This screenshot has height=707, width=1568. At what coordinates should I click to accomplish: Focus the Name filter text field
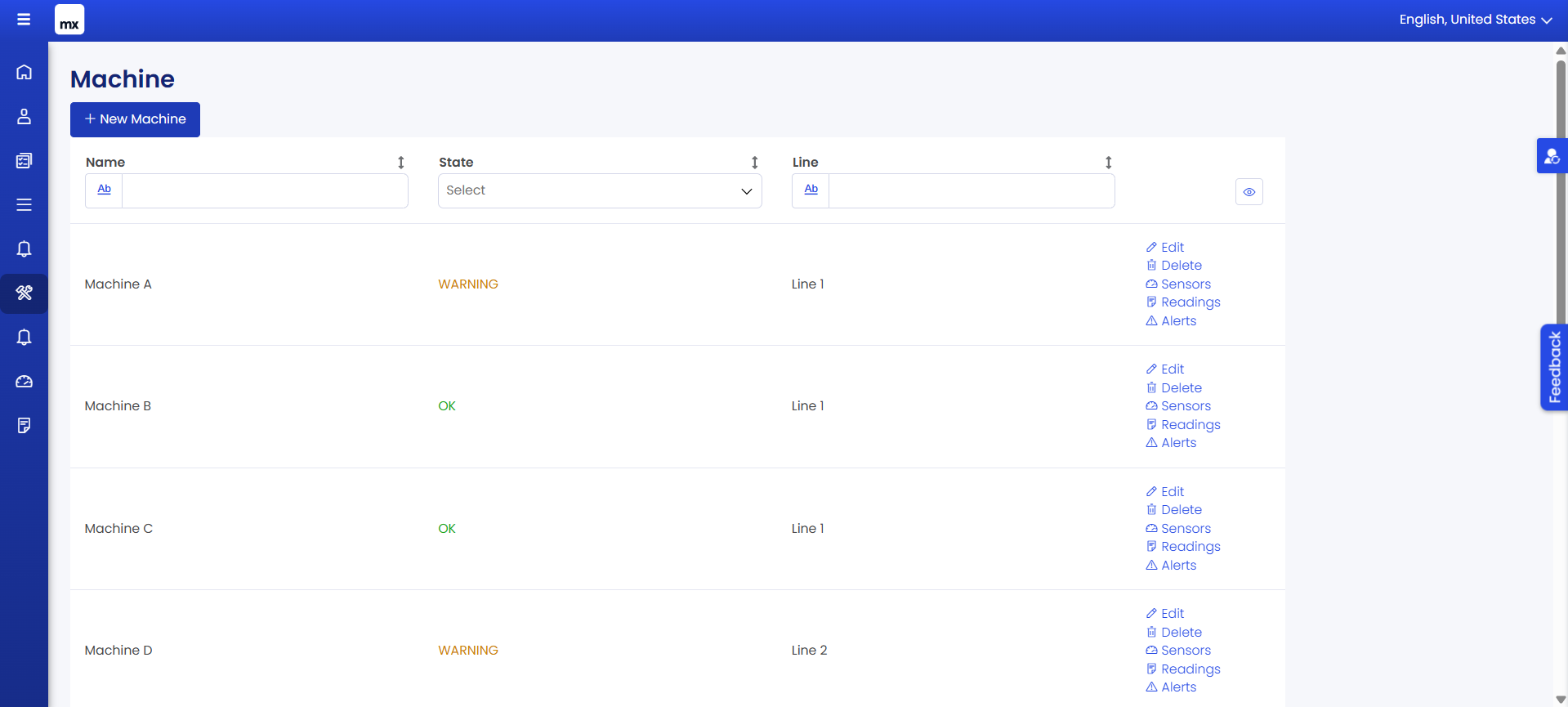265,190
